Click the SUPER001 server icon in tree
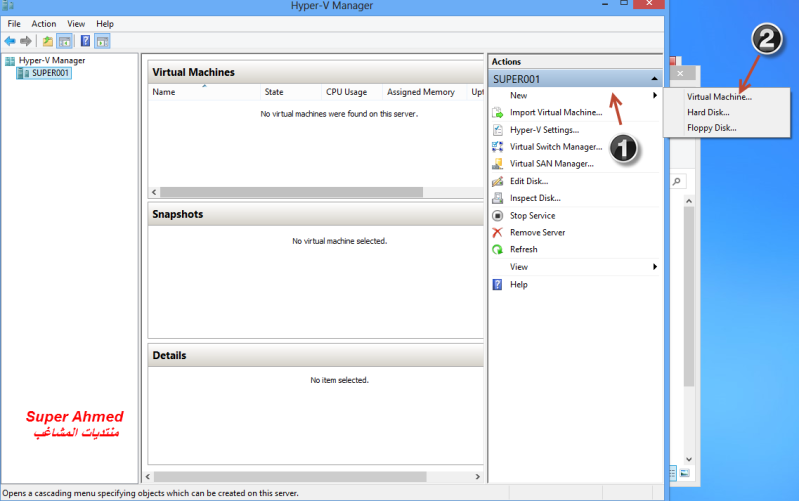 (x=23, y=73)
